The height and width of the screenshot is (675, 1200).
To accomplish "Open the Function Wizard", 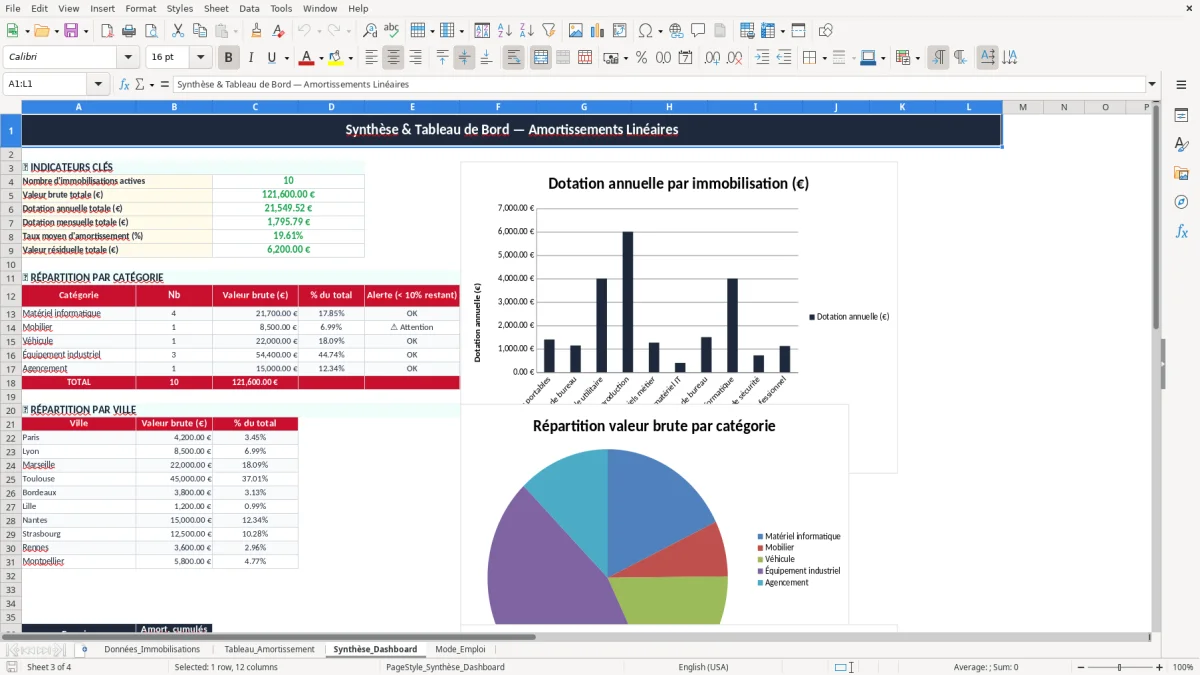I will coord(125,84).
